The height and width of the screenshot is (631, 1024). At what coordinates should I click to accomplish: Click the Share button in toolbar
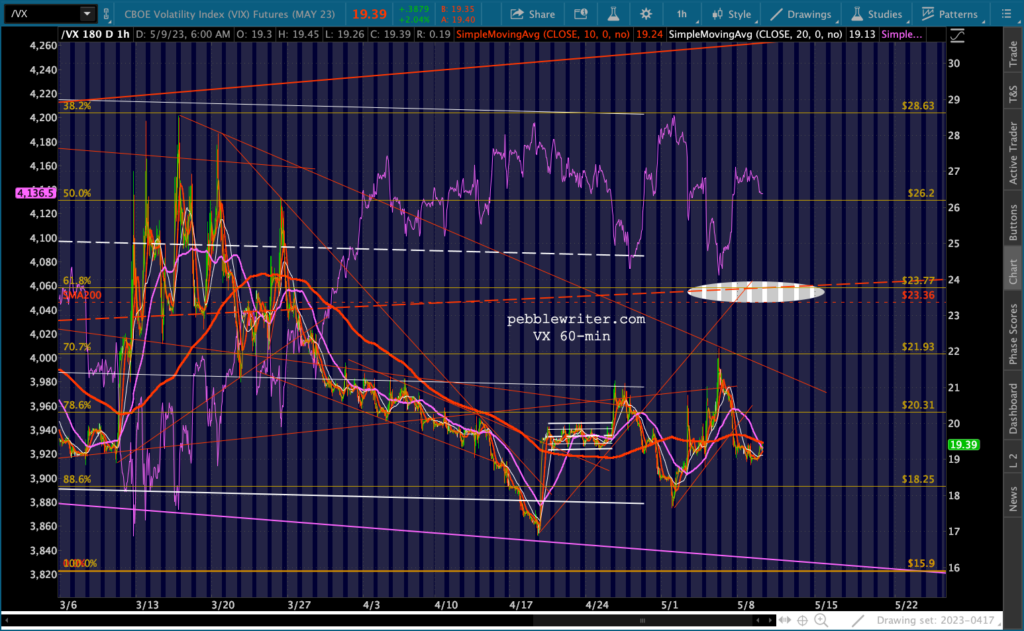point(532,14)
